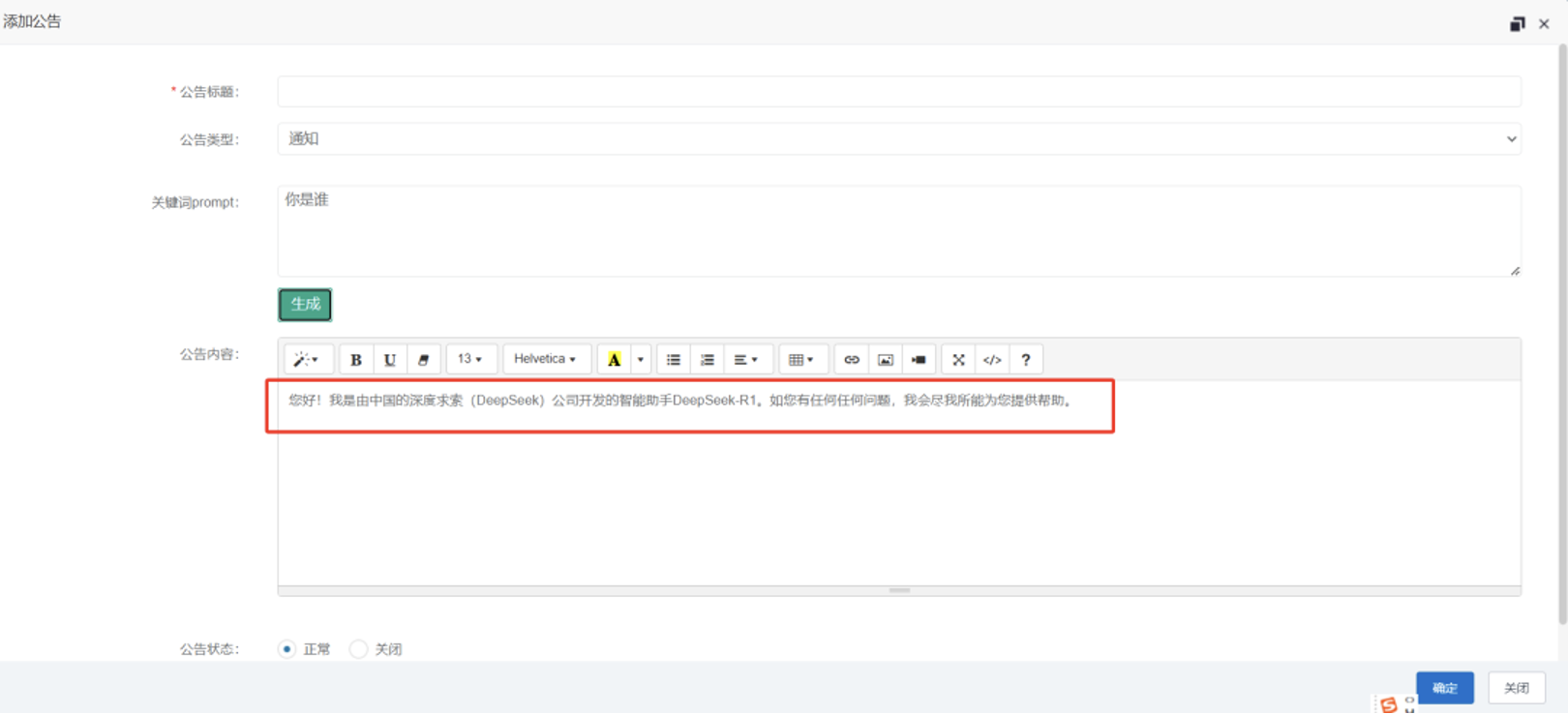
Task: Click the editor bottom resize bar handle
Action: click(899, 590)
